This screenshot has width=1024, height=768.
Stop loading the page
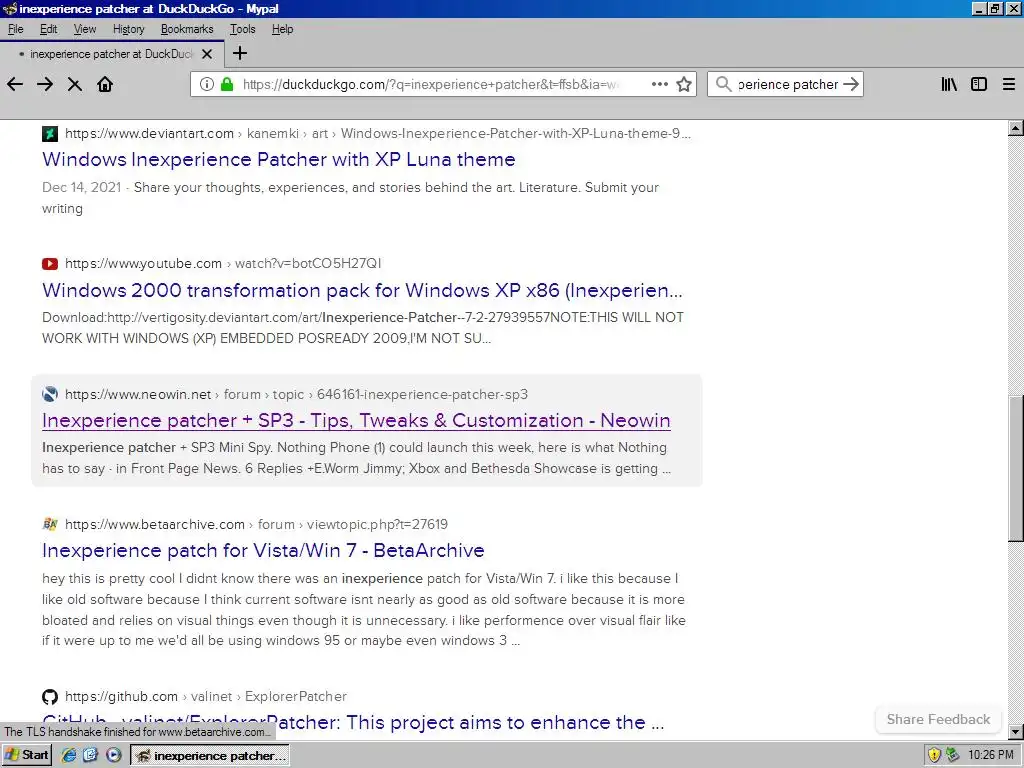(x=75, y=84)
